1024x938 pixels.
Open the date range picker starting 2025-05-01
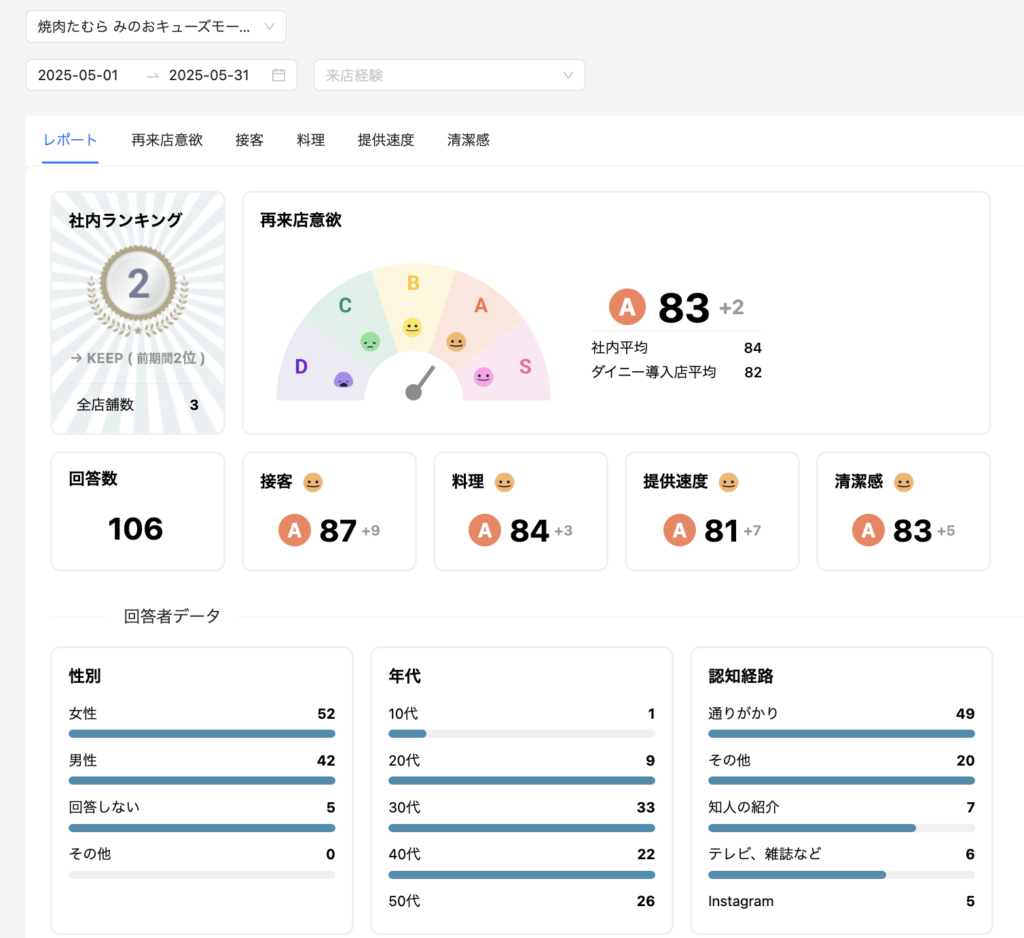click(85, 75)
